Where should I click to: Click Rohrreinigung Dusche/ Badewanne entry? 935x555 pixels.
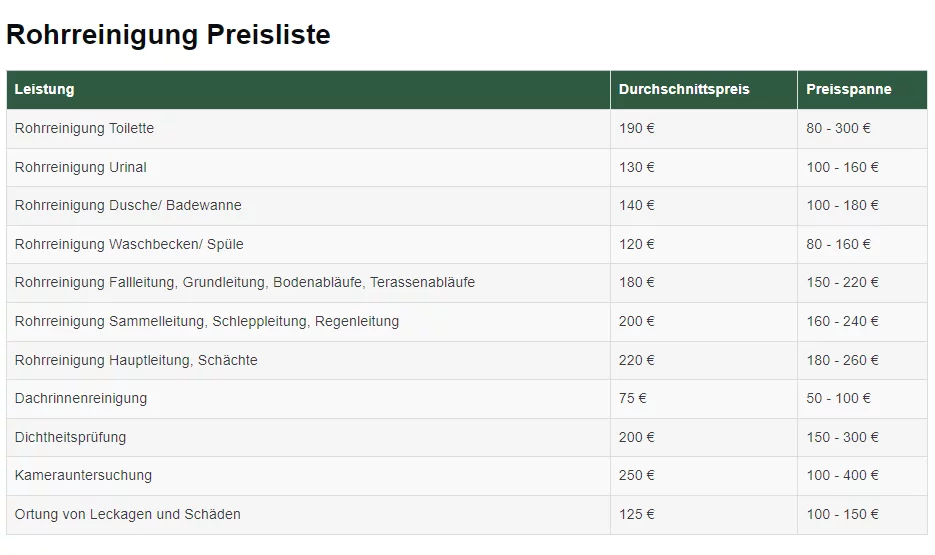pos(128,205)
